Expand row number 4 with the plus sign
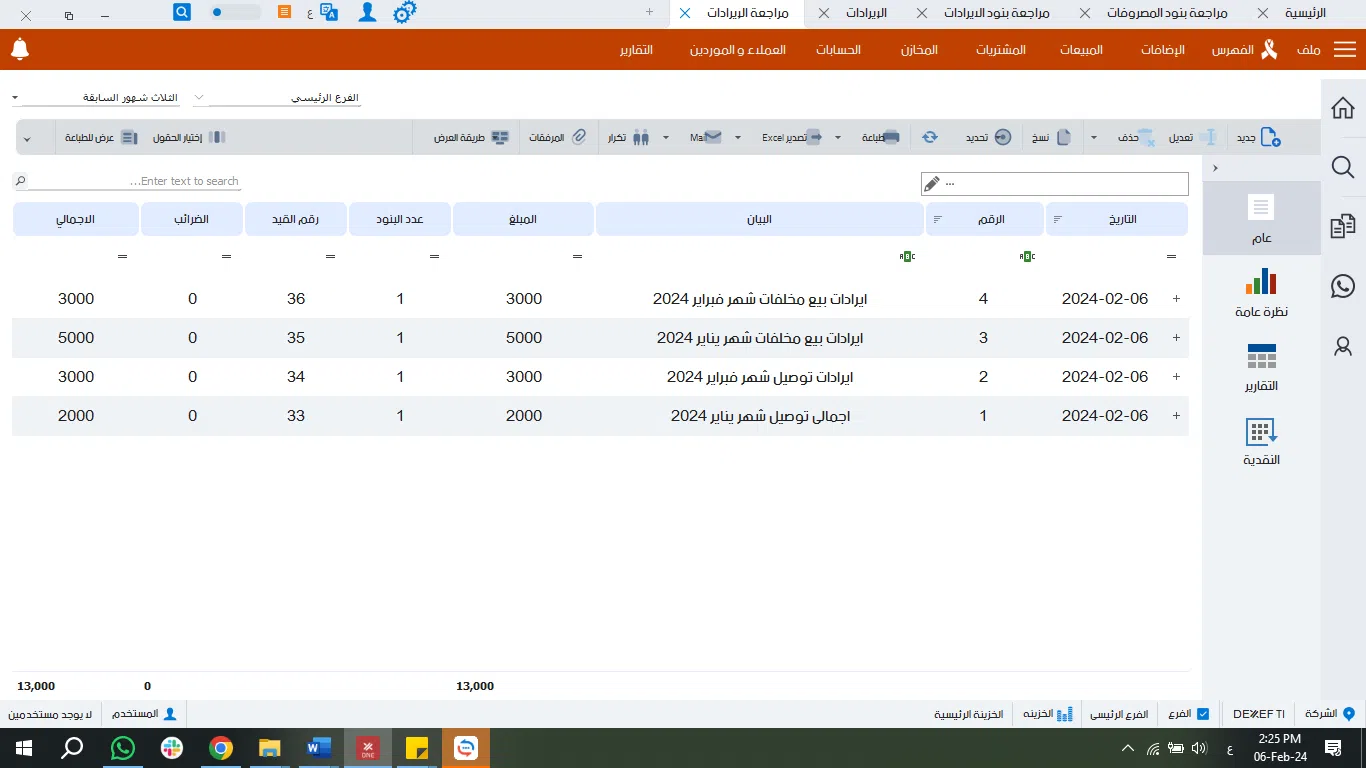Image resolution: width=1366 pixels, height=768 pixels. (x=1176, y=299)
